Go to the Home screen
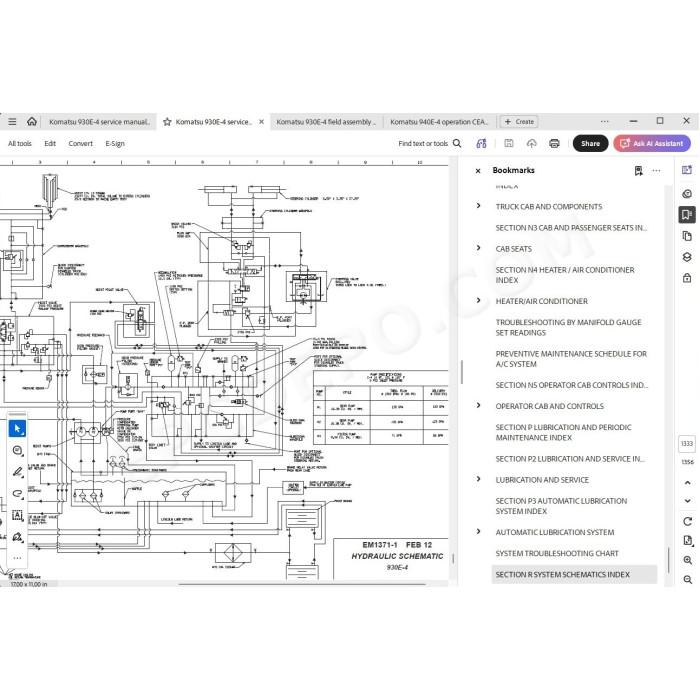 click(32, 121)
